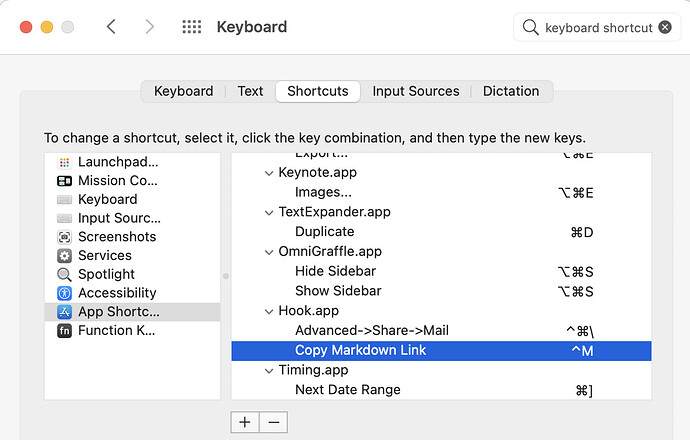Go back with the left arrow
This screenshot has width=690, height=440.
click(x=111, y=27)
